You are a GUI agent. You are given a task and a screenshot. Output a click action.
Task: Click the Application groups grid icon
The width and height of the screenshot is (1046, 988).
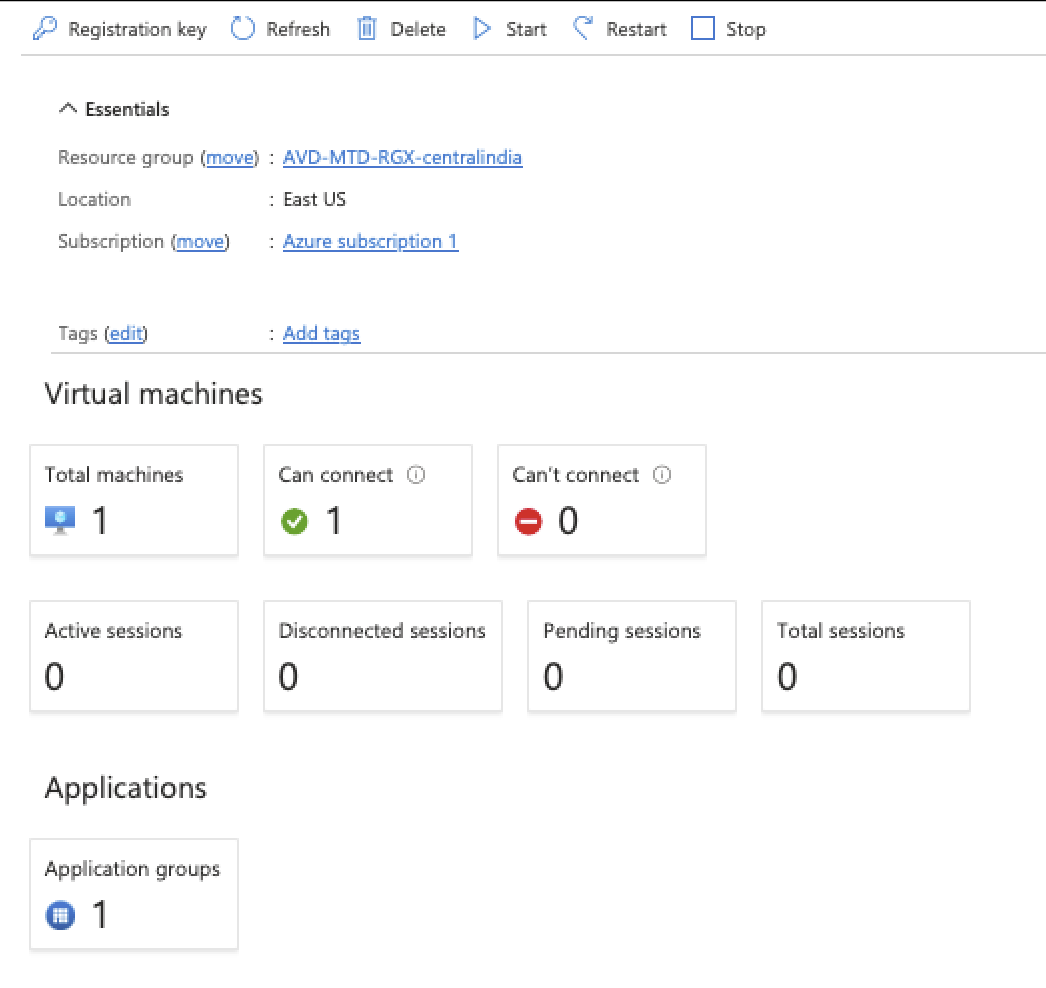point(60,915)
